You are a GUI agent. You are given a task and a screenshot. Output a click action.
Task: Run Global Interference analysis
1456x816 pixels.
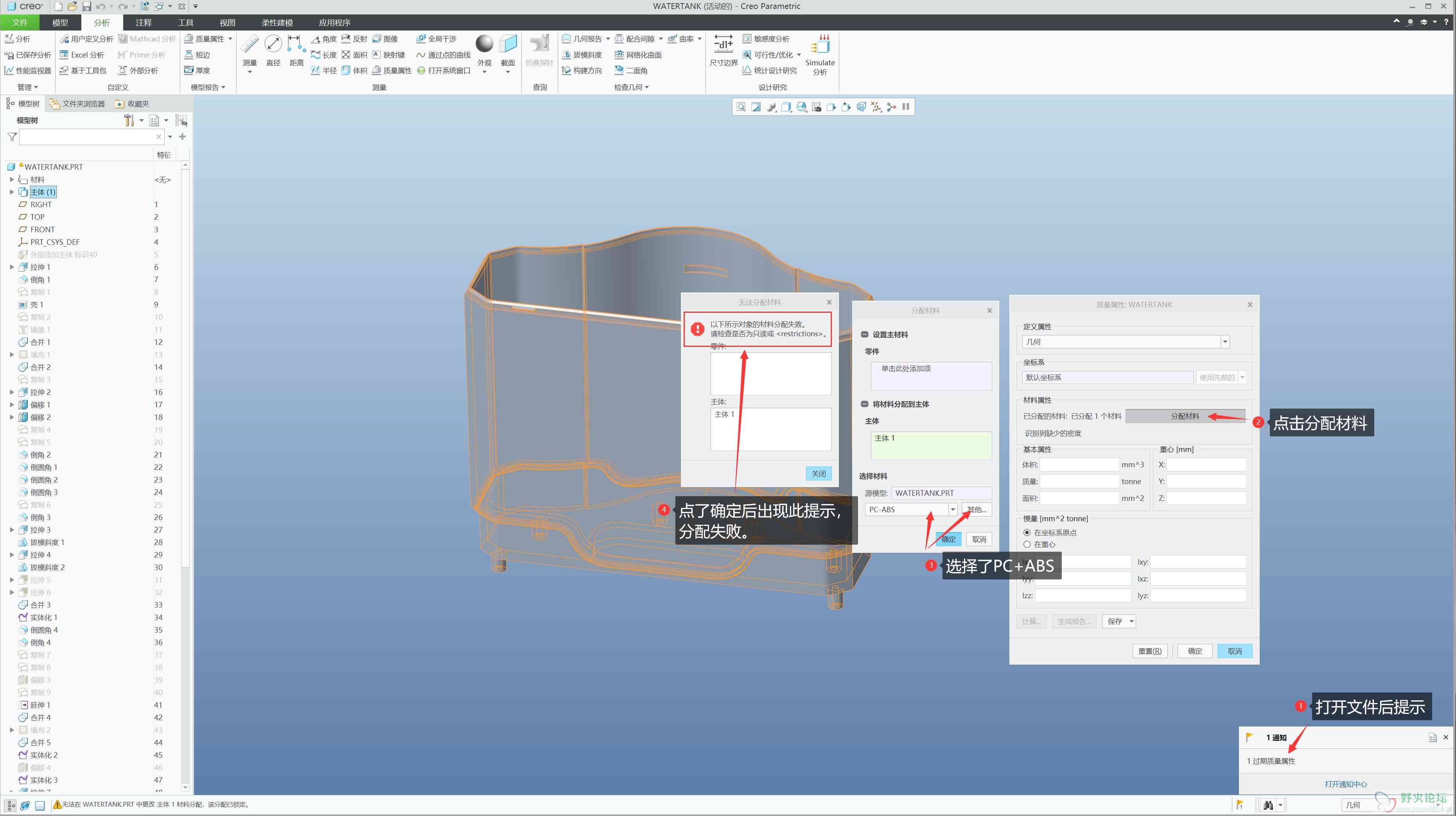pos(436,39)
